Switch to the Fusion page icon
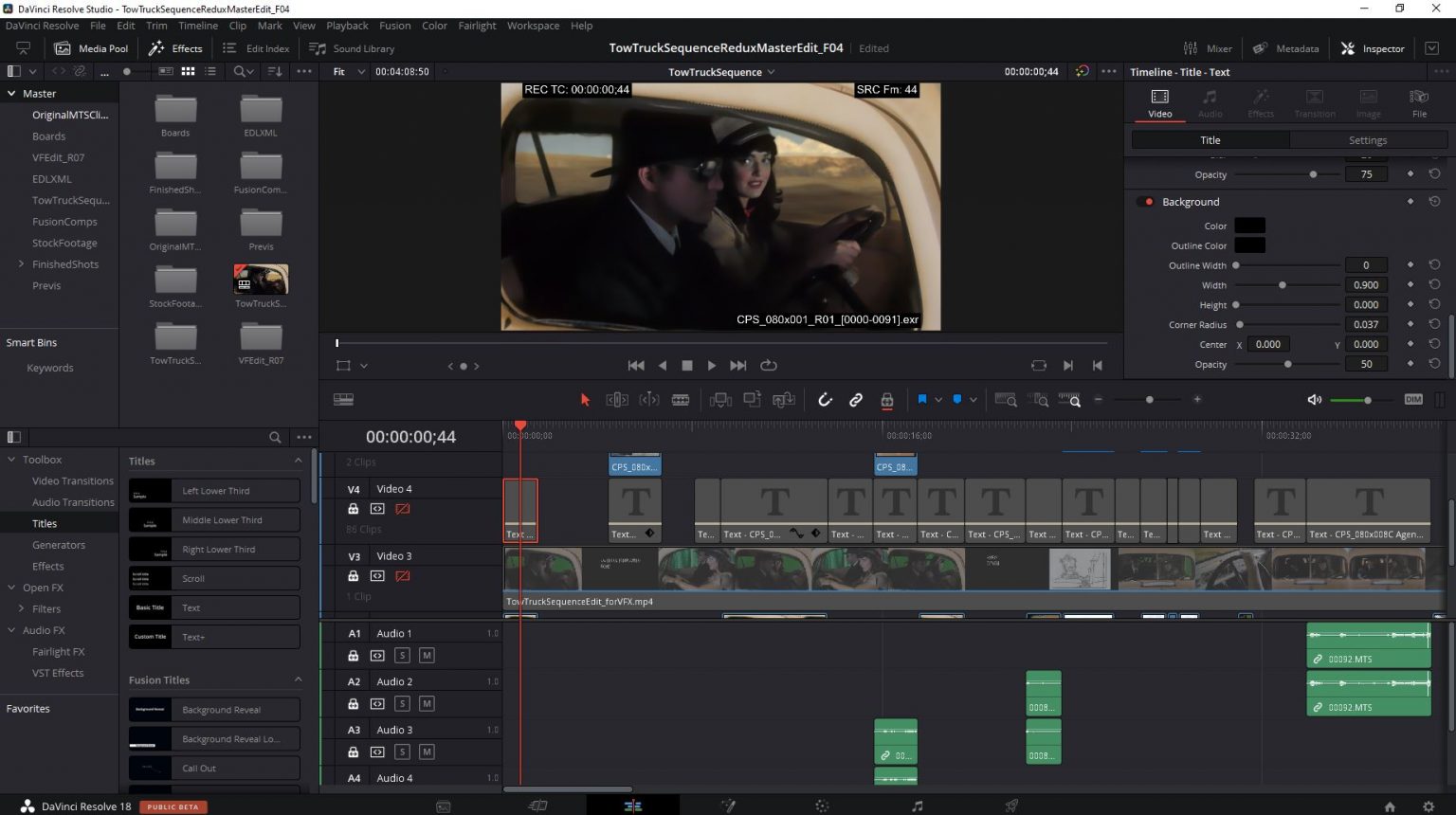Screen dimensions: 1456x815 [x=727, y=806]
